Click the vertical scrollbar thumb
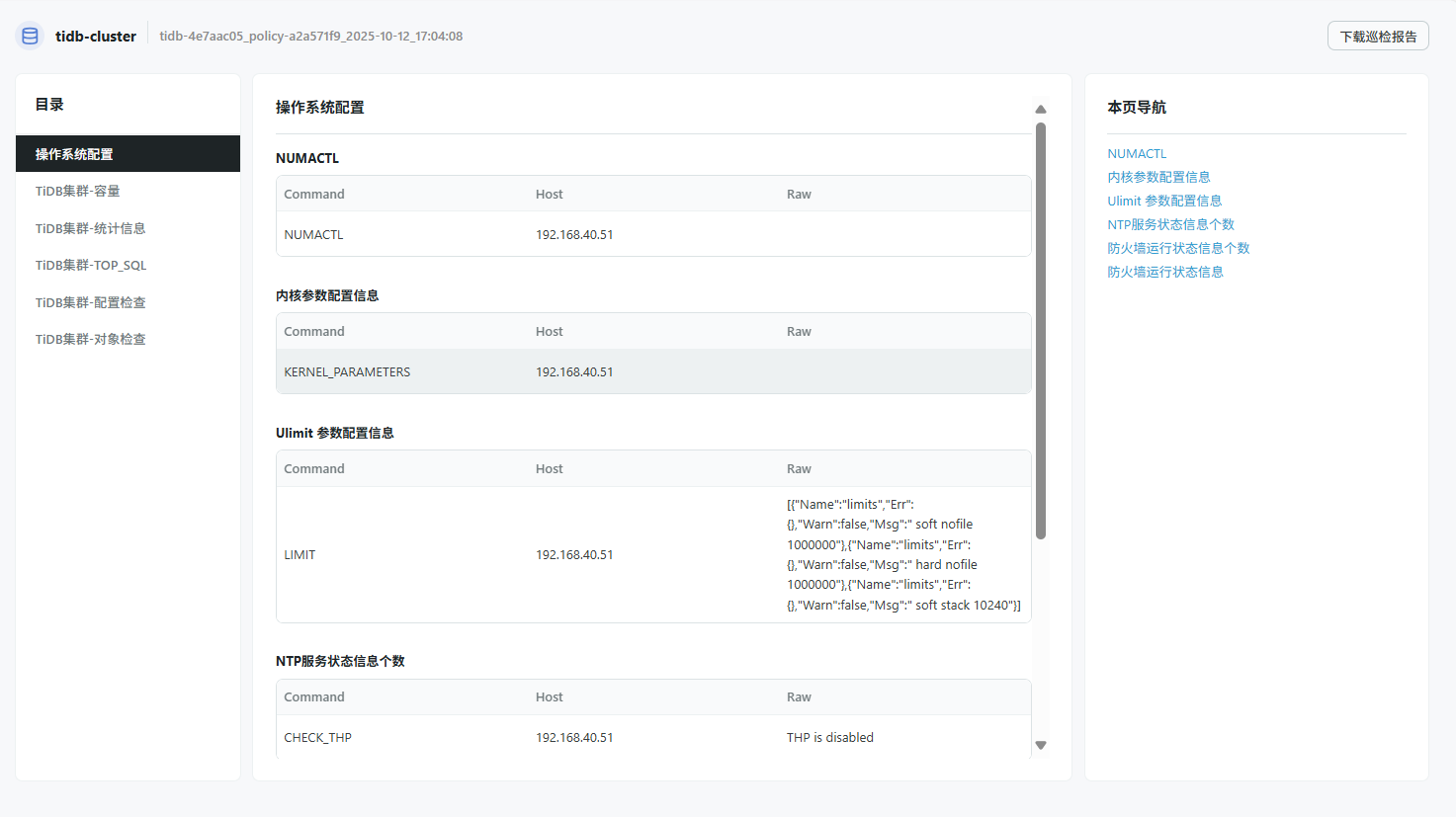 click(1041, 331)
